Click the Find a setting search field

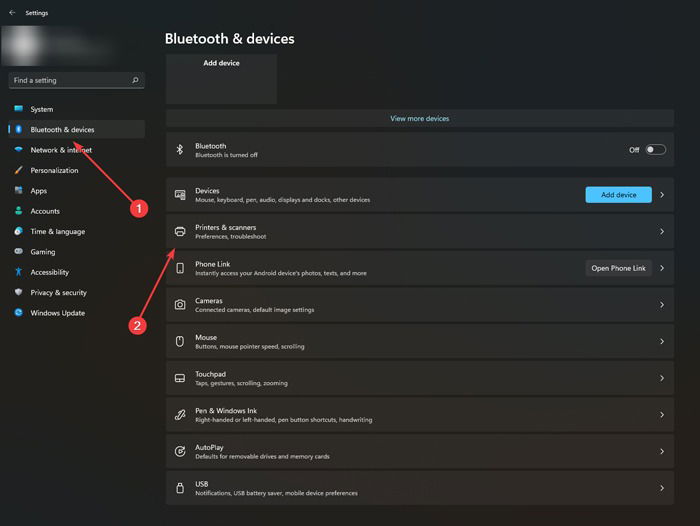(76, 80)
